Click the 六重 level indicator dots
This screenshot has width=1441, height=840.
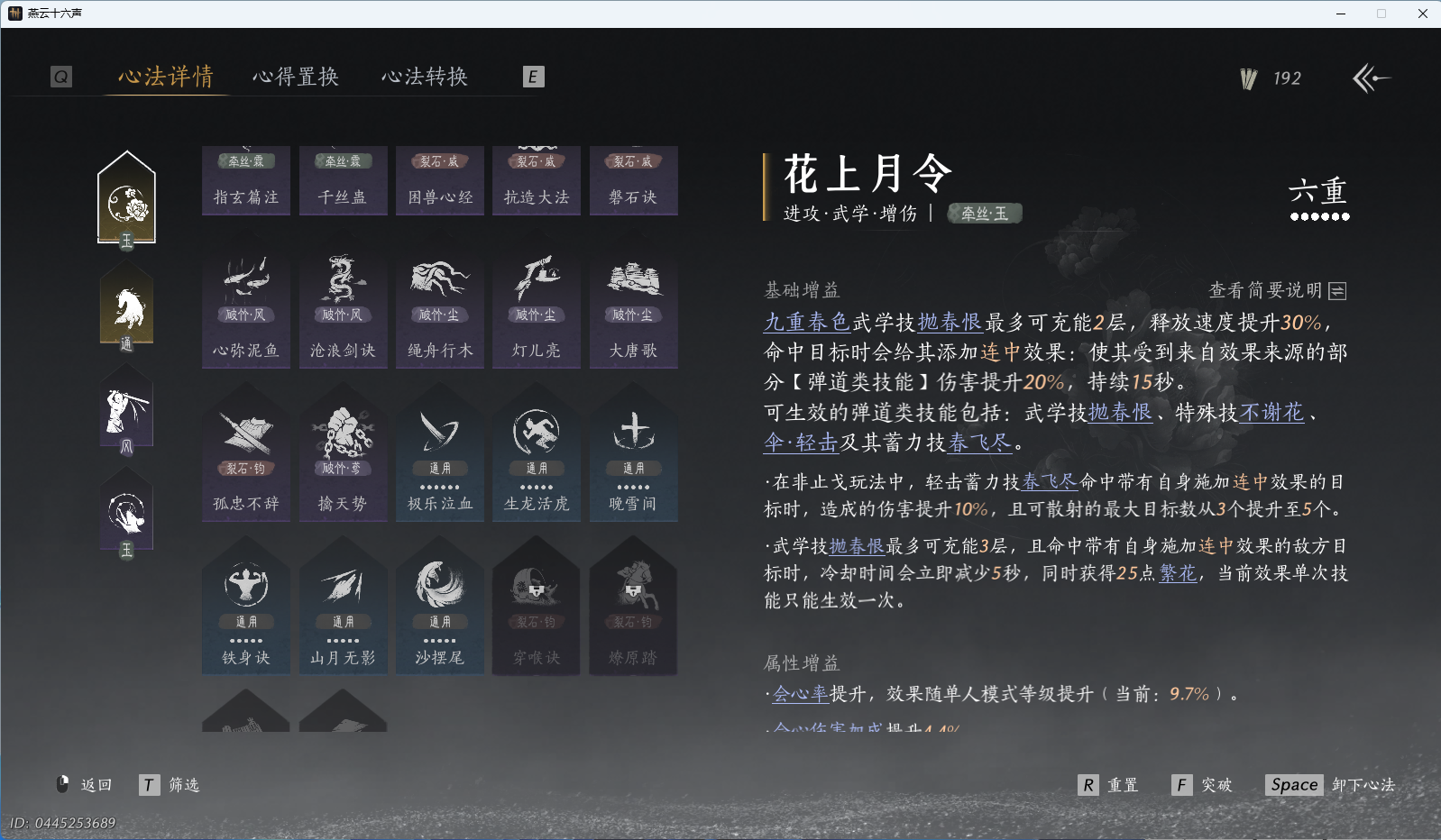[x=1319, y=216]
